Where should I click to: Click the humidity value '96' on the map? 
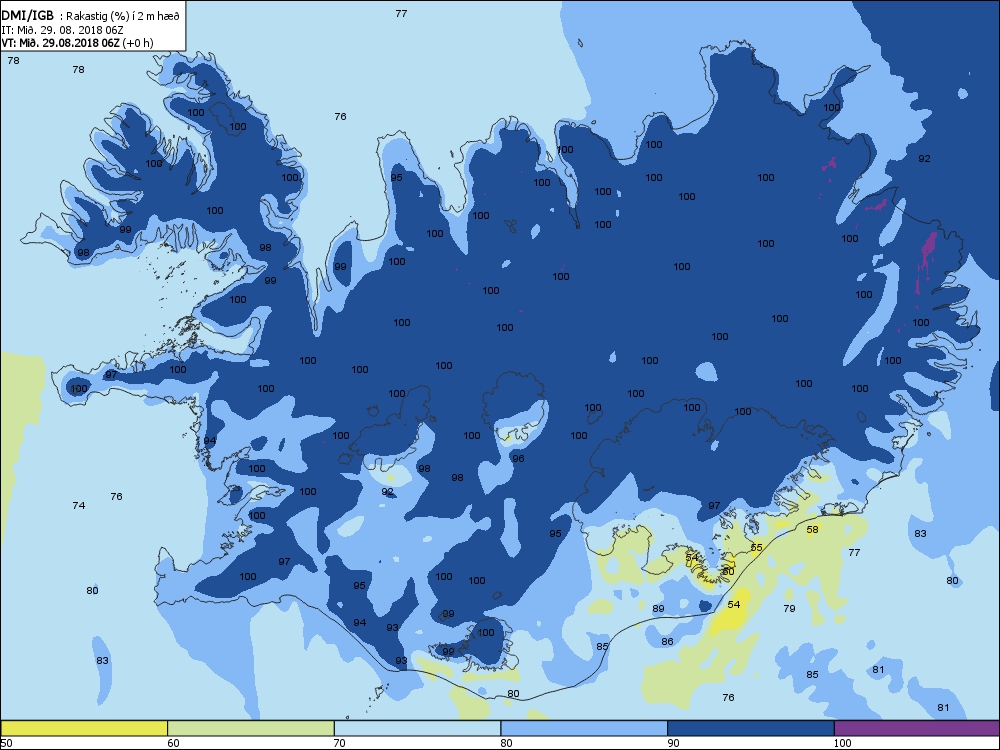518,458
